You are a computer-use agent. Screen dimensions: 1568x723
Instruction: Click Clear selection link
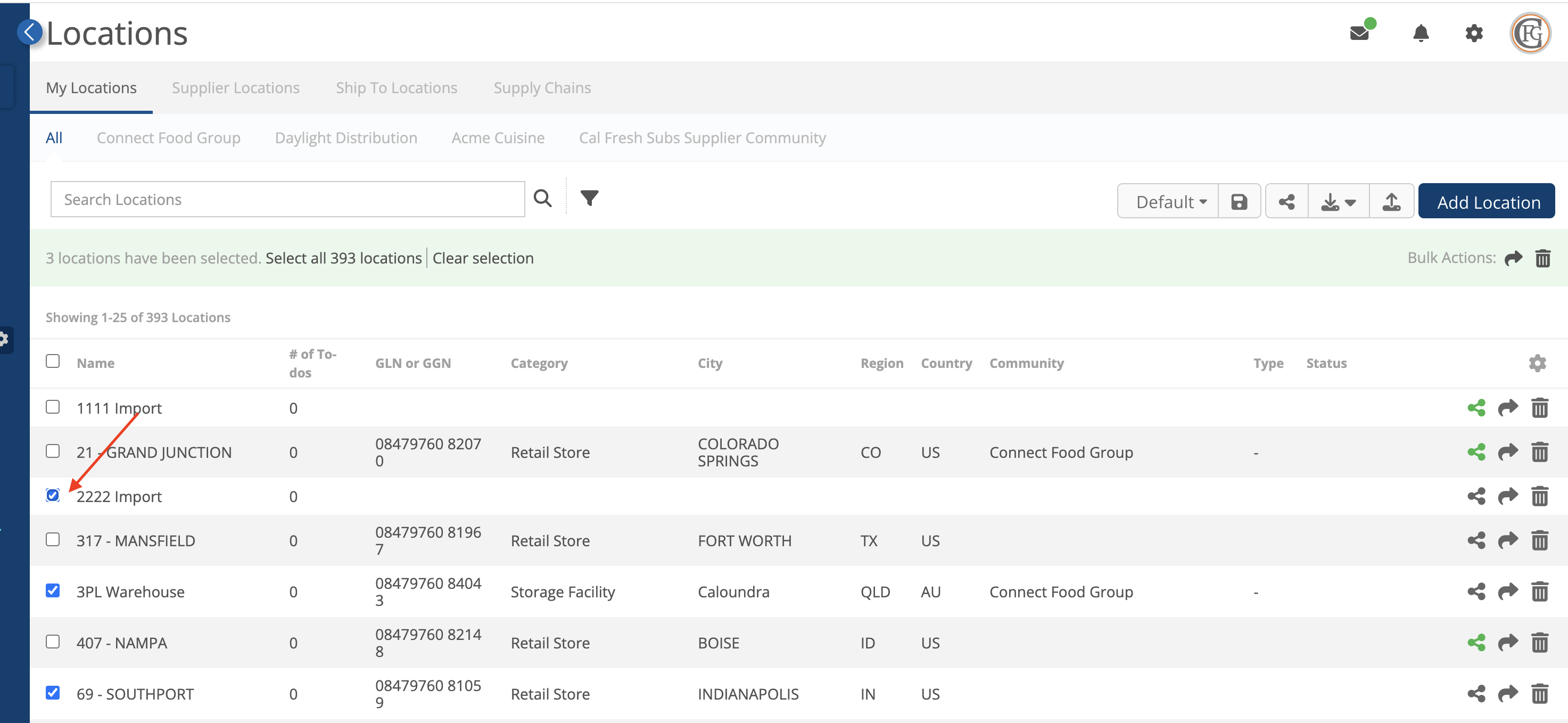coord(483,258)
